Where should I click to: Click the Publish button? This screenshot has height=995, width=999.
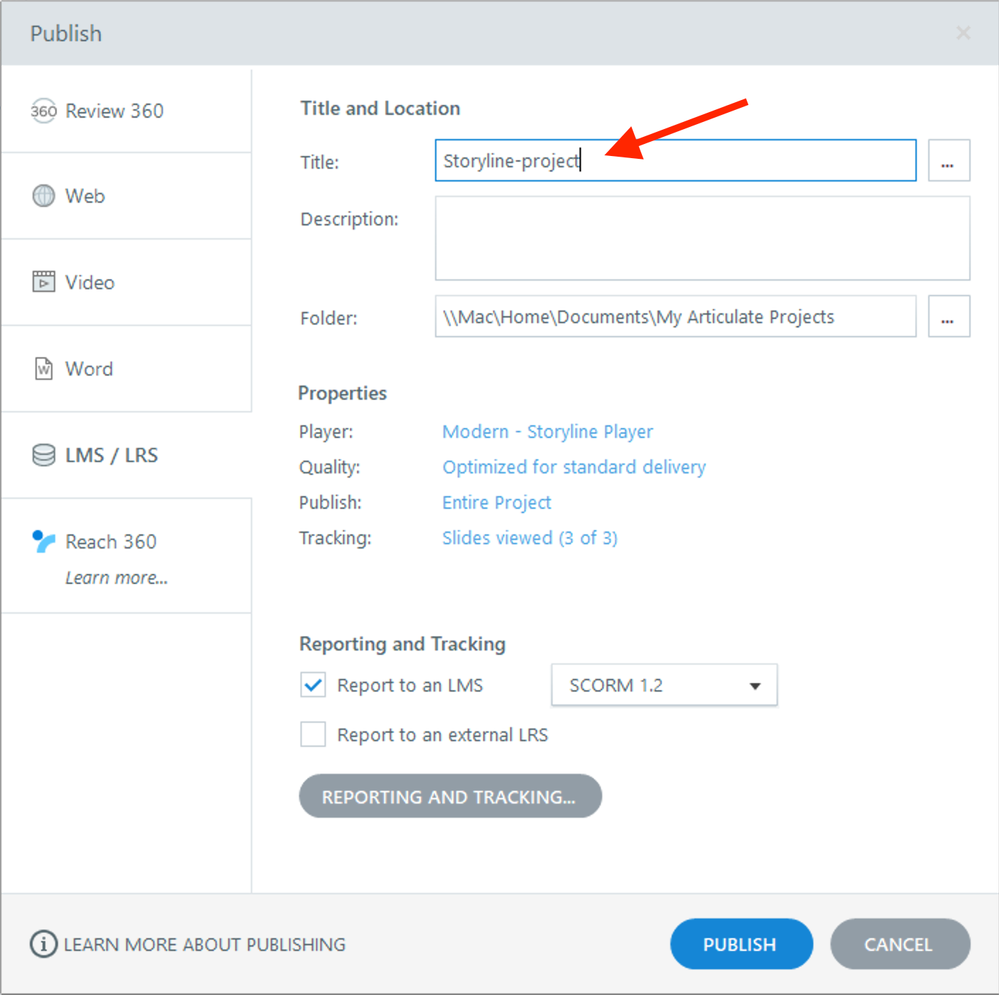740,944
